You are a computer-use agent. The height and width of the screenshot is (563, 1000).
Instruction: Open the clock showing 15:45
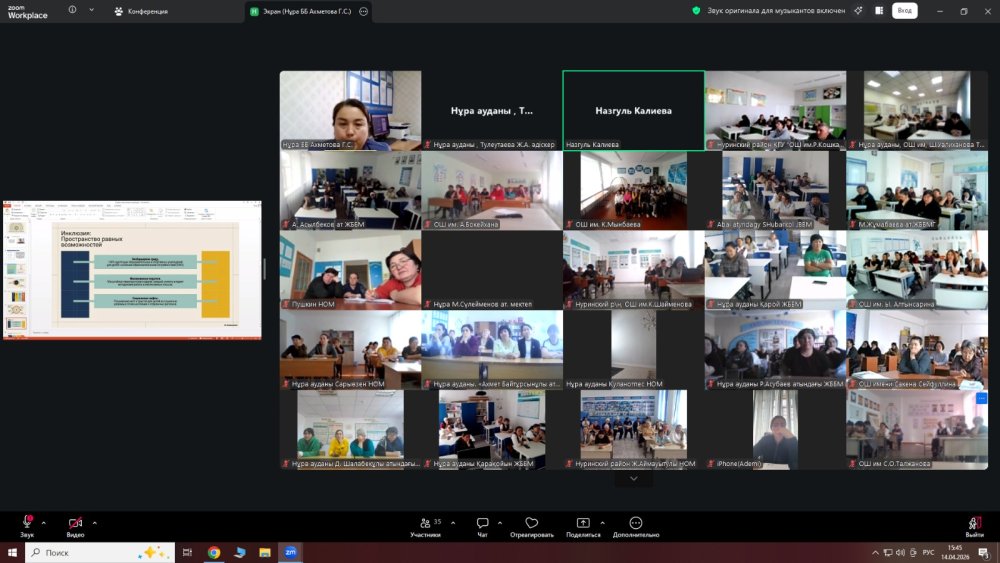(x=955, y=552)
